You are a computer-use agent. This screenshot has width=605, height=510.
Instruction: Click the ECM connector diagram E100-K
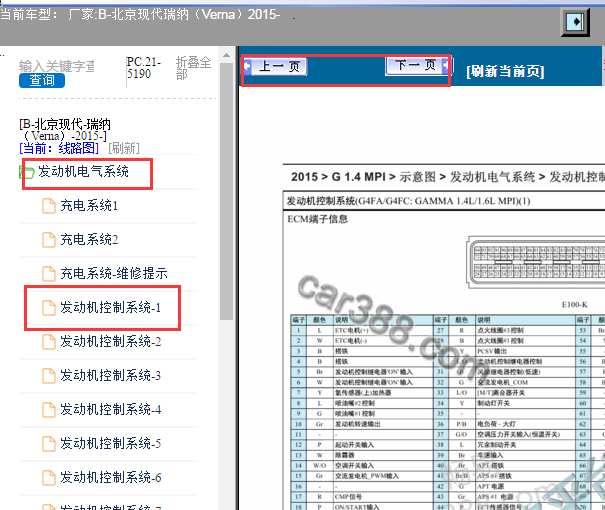(x=536, y=262)
